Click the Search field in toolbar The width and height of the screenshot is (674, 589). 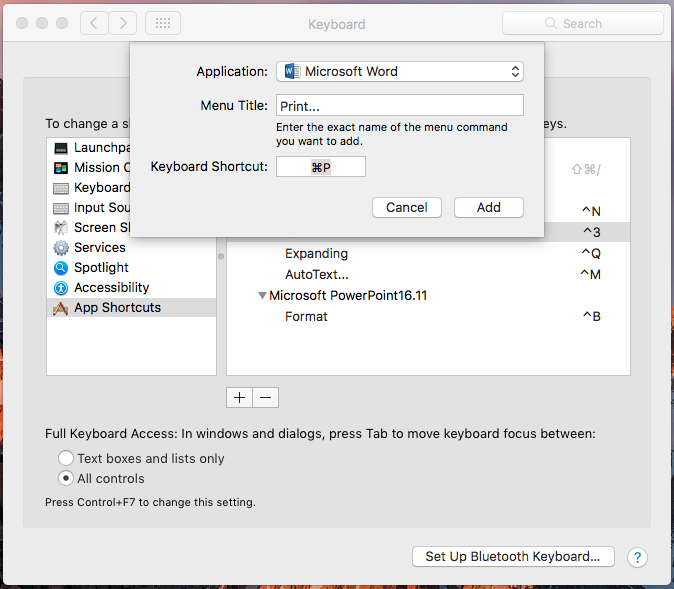pos(583,23)
